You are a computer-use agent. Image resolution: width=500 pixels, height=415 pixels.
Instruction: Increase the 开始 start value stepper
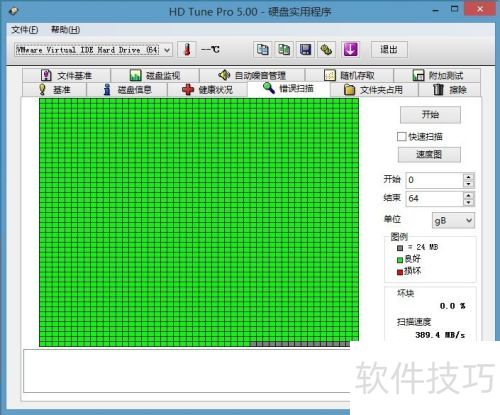coord(469,177)
